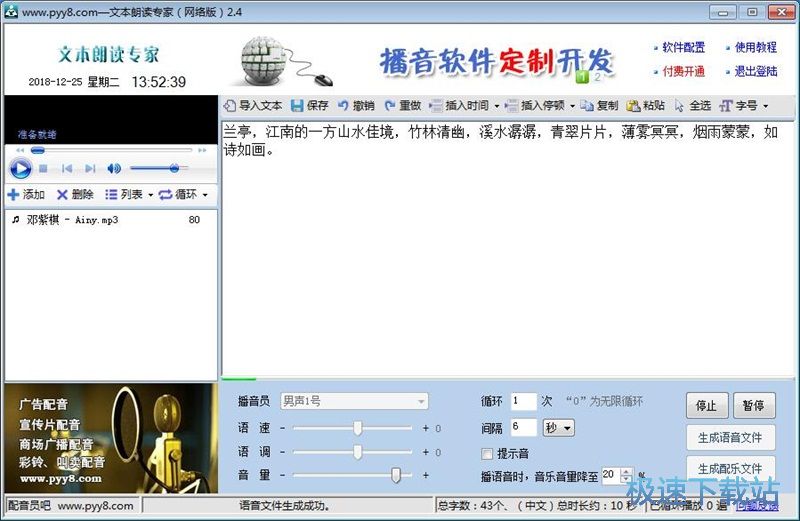Click the 播音软件定制开发 banner
Image resolution: width=800 pixels, height=521 pixels.
click(496, 62)
